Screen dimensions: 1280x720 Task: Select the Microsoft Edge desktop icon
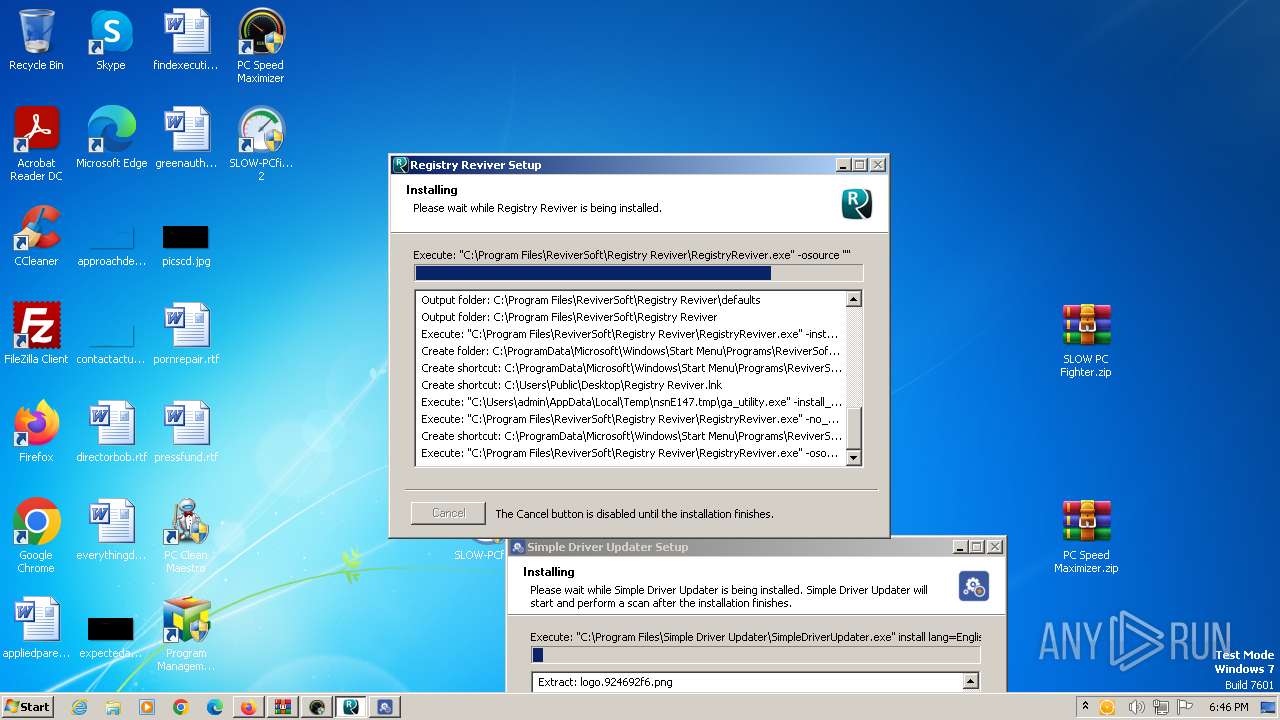[111, 138]
